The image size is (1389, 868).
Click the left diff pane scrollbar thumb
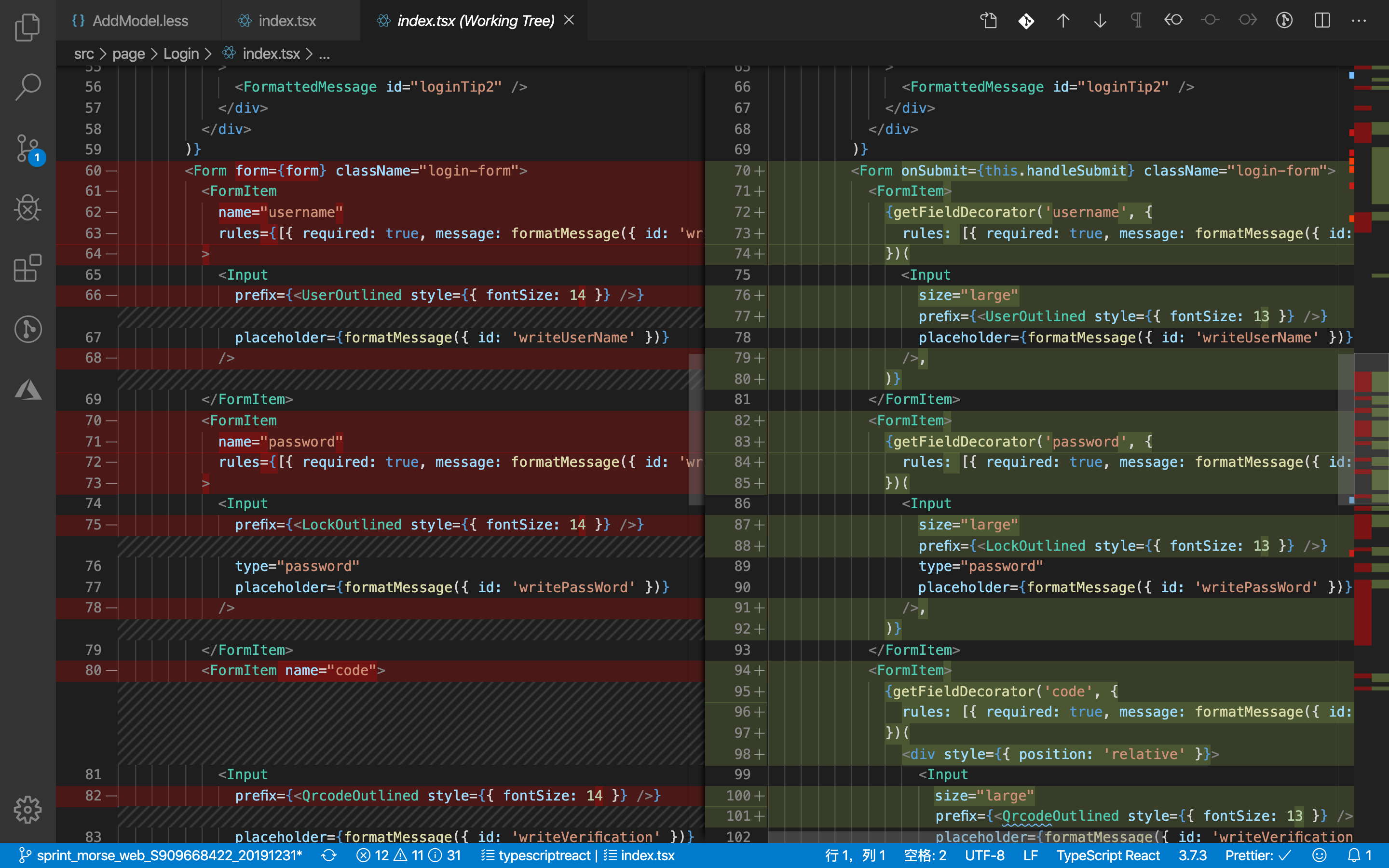click(x=696, y=429)
